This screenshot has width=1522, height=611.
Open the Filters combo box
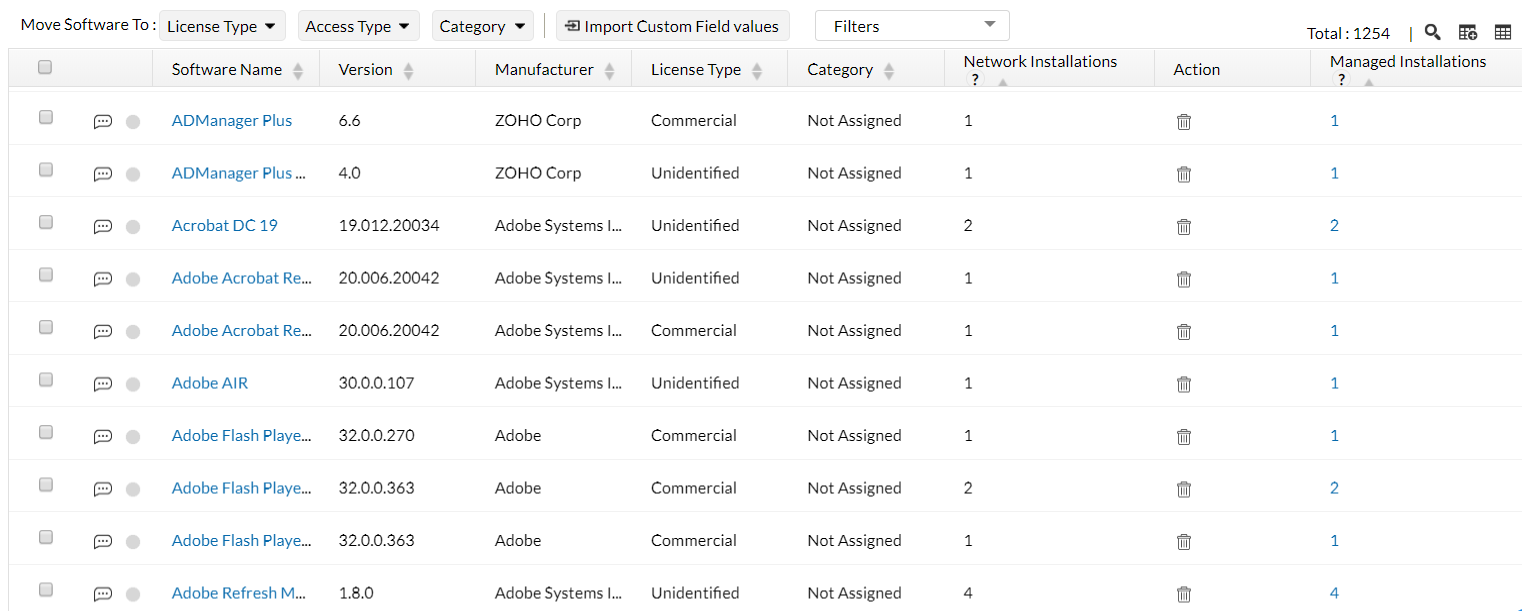(x=912, y=27)
